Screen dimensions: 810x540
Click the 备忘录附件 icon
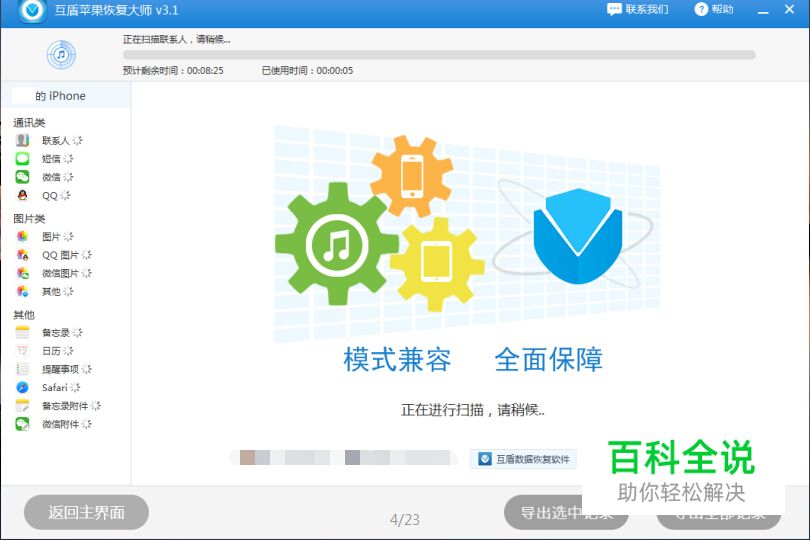pos(22,406)
